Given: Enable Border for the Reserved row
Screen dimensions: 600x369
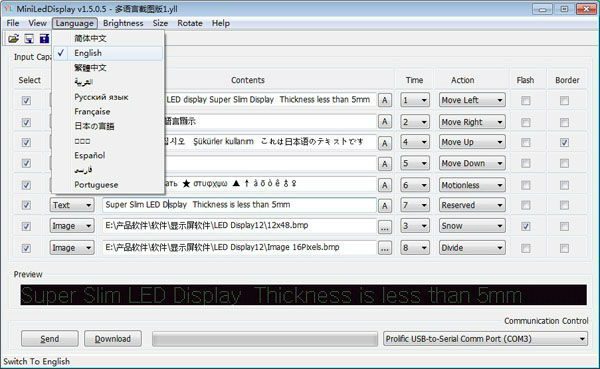Looking at the screenshot, I should [x=564, y=205].
